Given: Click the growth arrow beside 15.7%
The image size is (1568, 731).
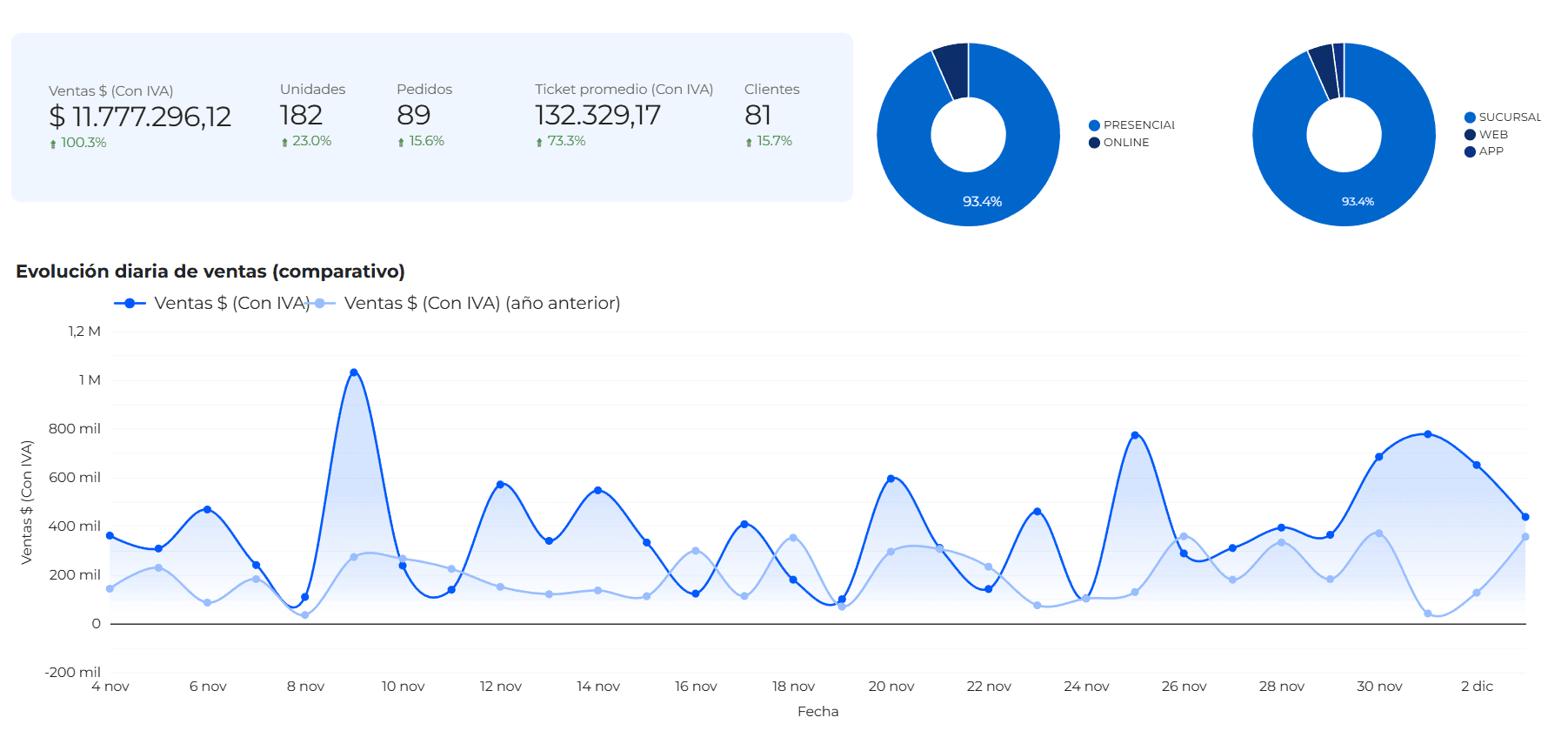Looking at the screenshot, I should [749, 142].
